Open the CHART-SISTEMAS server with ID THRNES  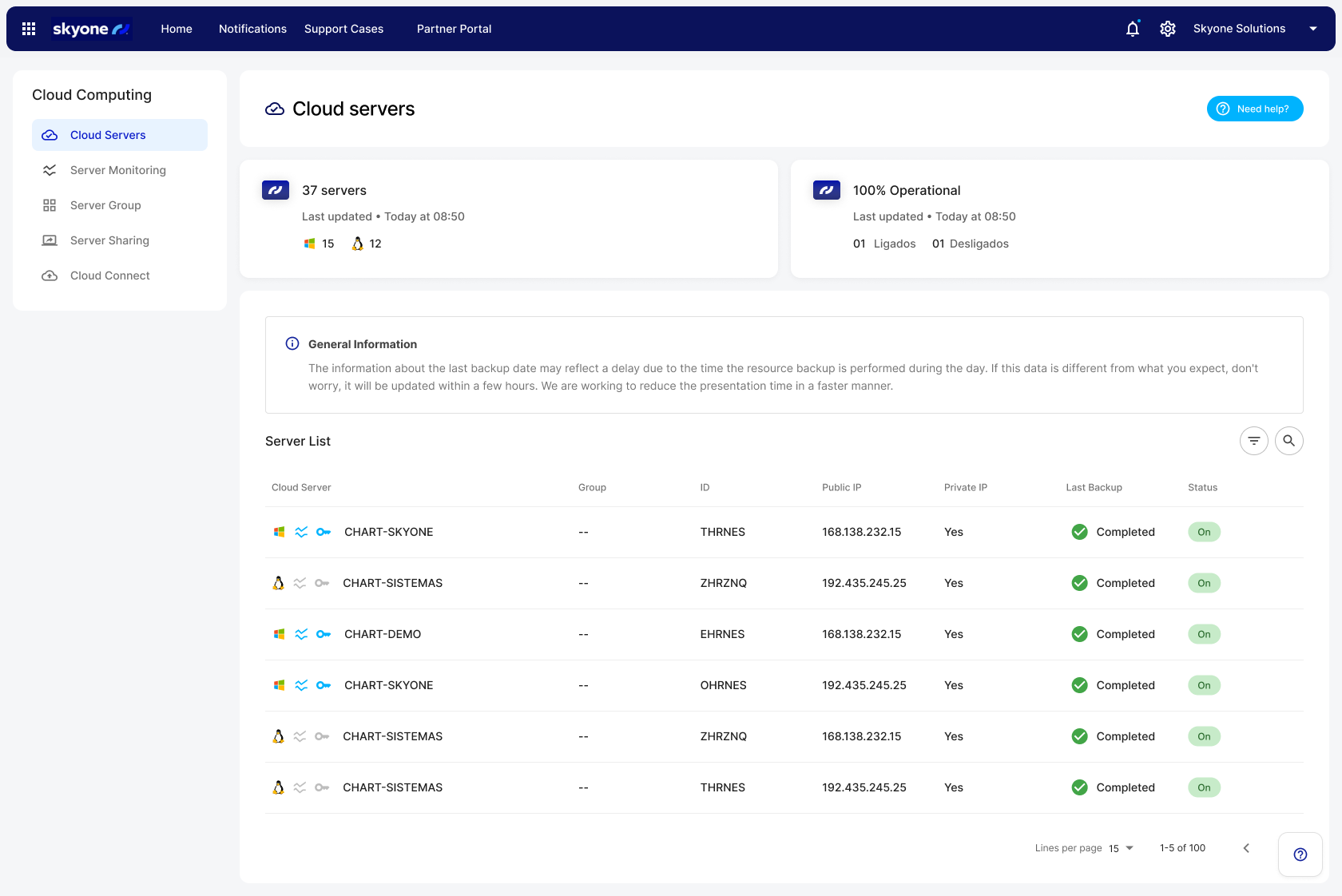(393, 787)
